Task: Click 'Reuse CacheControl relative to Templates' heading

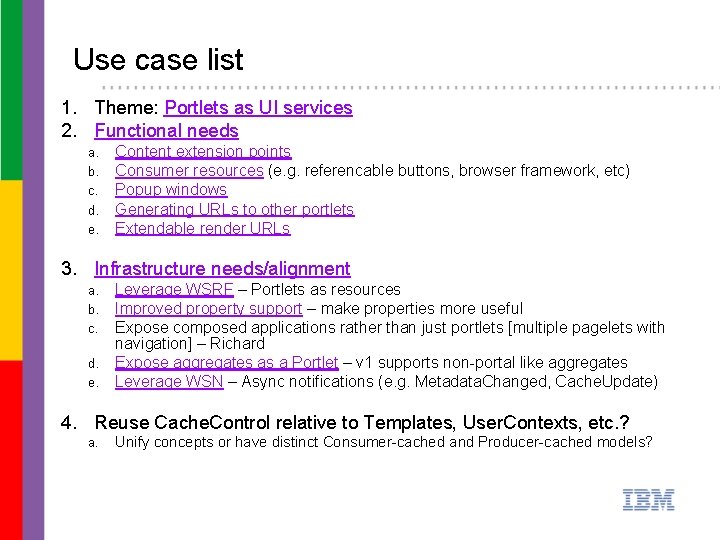Action: pos(276,422)
